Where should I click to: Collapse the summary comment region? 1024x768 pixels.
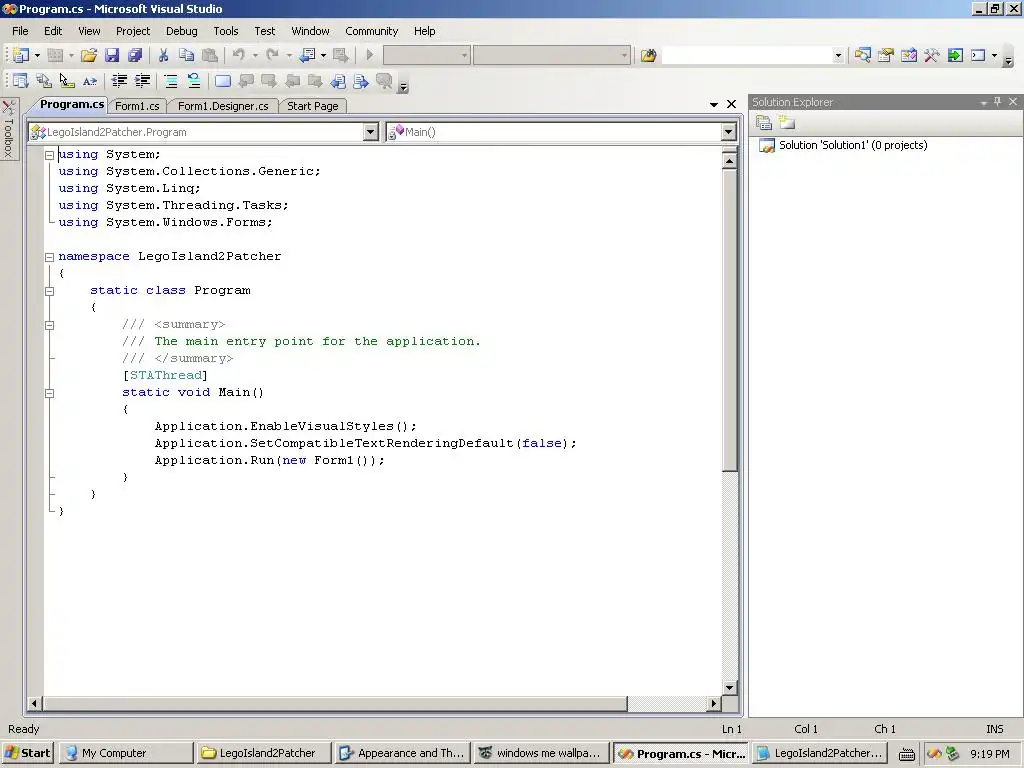click(x=49, y=325)
